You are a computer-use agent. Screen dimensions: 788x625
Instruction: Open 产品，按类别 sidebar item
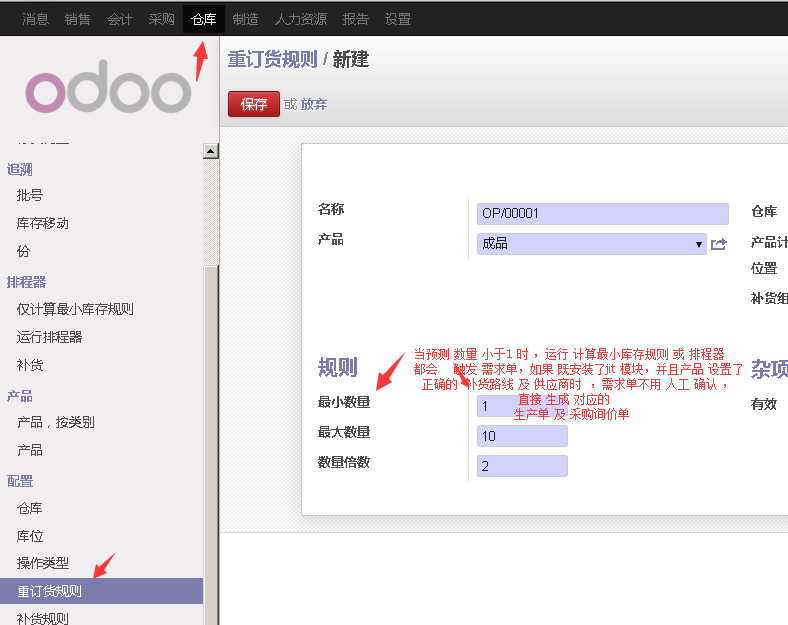coord(56,422)
